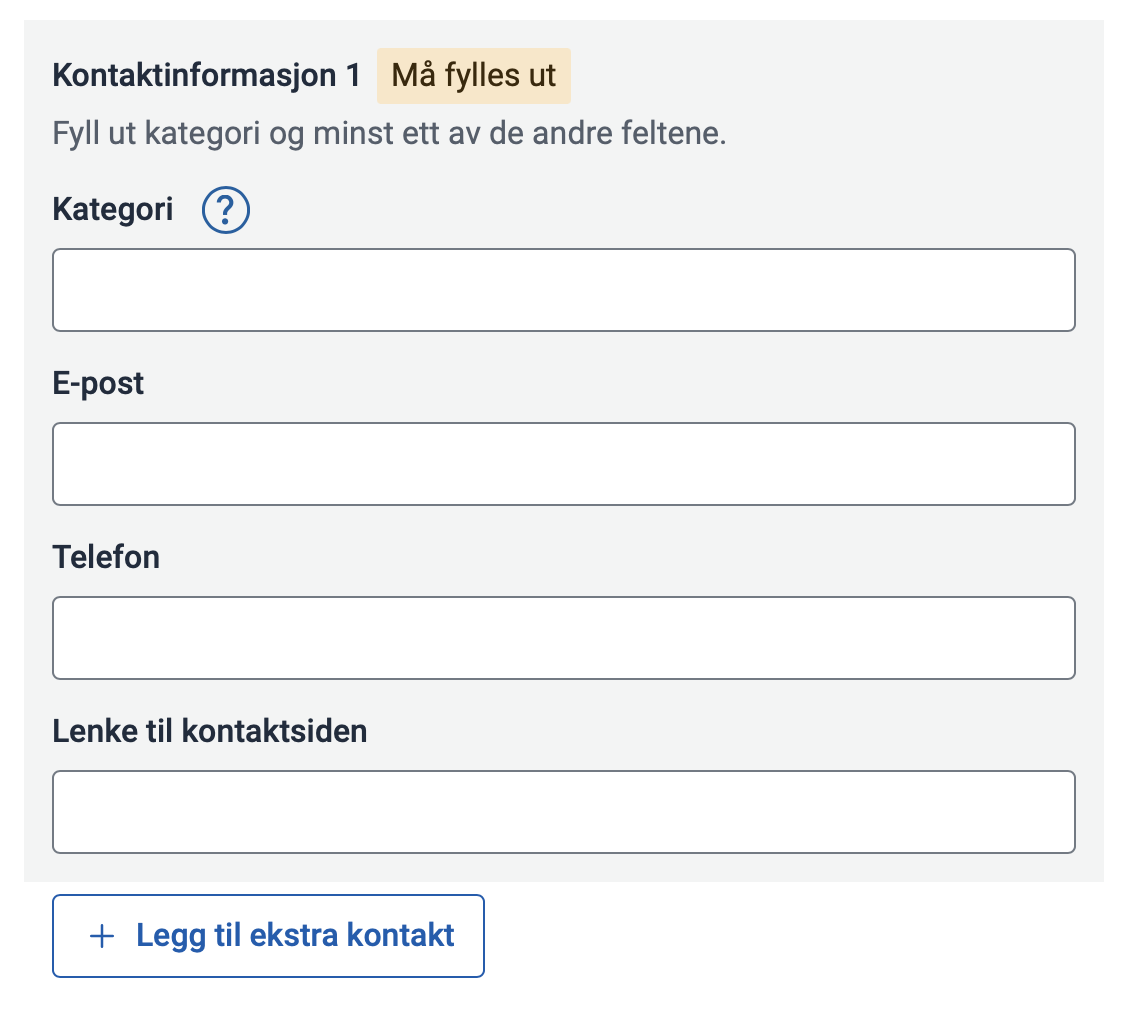Place cursor in the contact page link box

coord(563,812)
